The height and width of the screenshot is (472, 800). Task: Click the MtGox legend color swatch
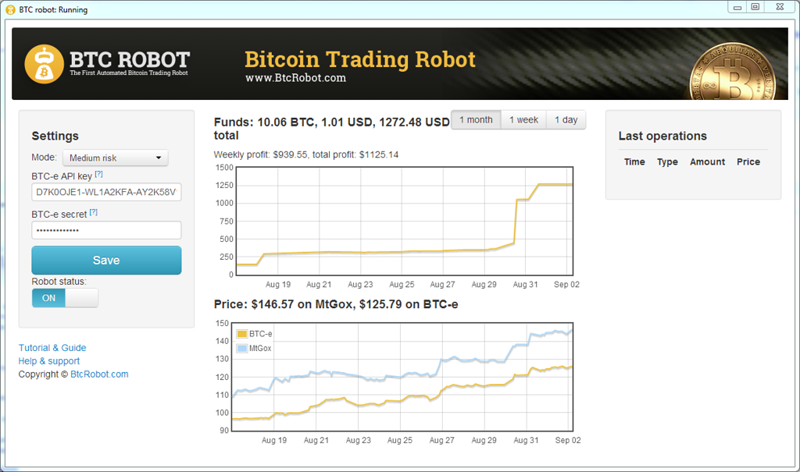[242, 348]
